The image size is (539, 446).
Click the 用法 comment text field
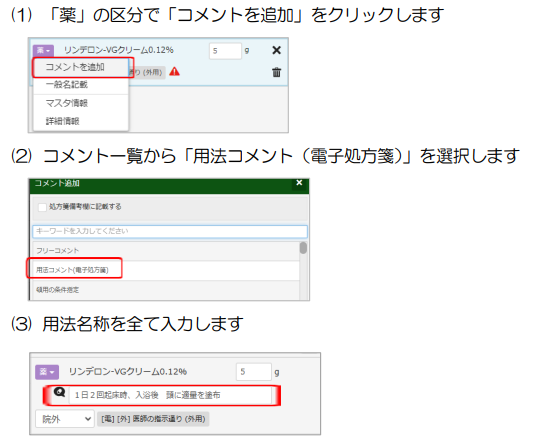click(x=170, y=395)
